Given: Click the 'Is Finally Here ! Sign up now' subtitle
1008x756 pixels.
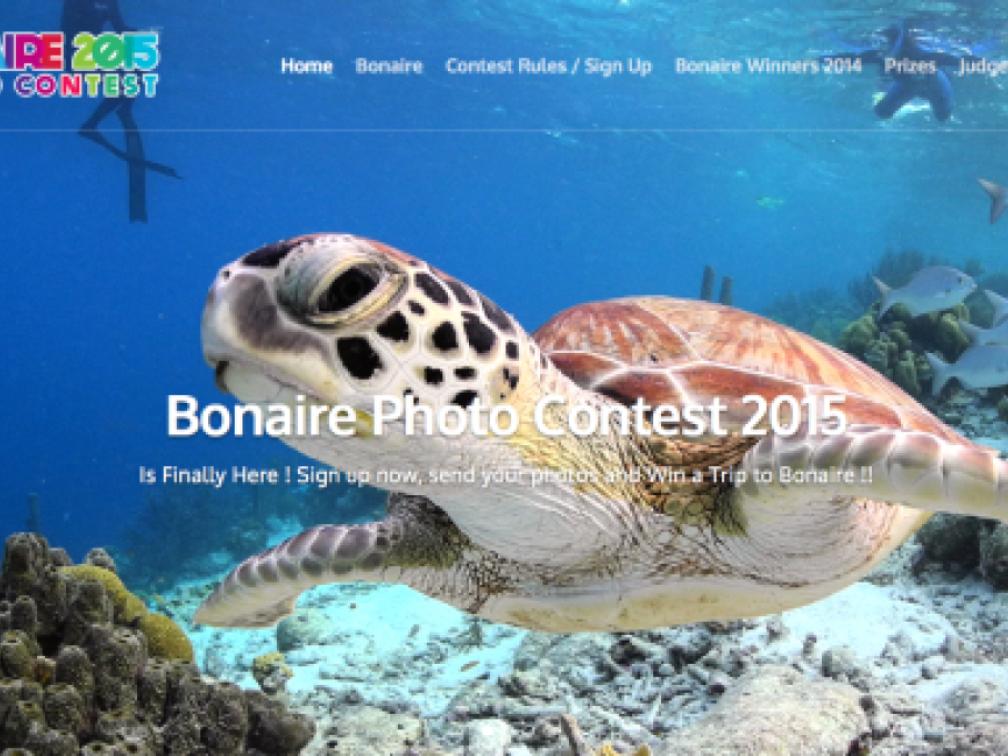Looking at the screenshot, I should (x=506, y=476).
